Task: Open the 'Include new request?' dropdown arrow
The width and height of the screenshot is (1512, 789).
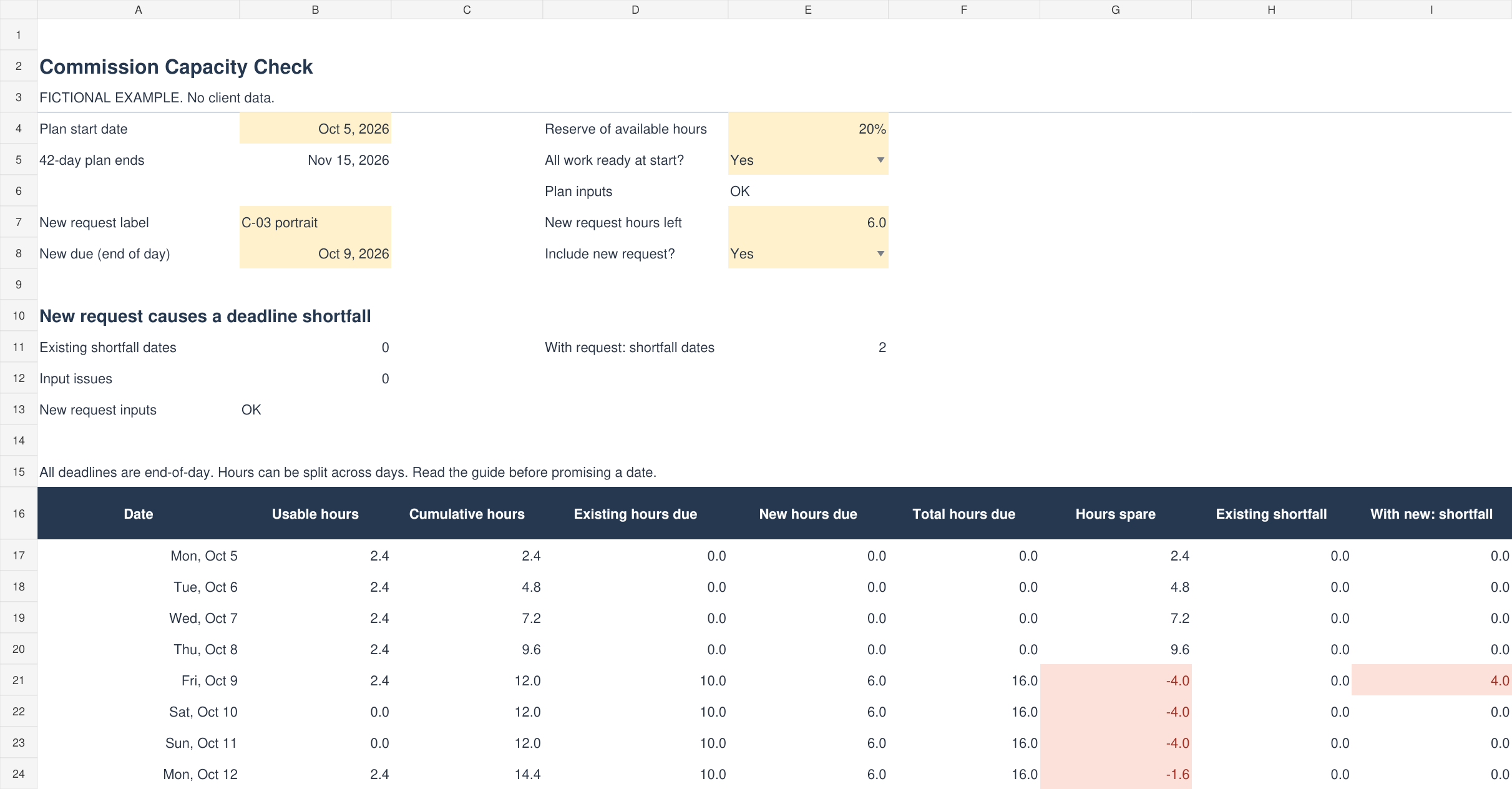Action: [880, 253]
